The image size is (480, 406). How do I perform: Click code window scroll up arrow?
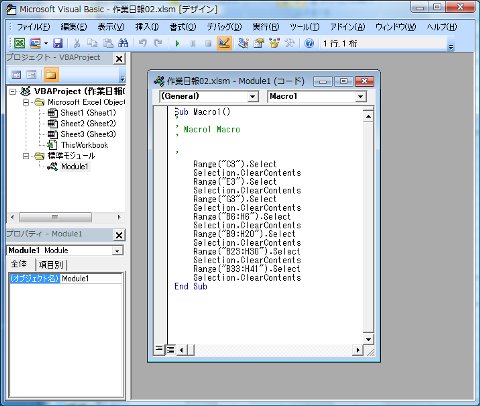368,116
